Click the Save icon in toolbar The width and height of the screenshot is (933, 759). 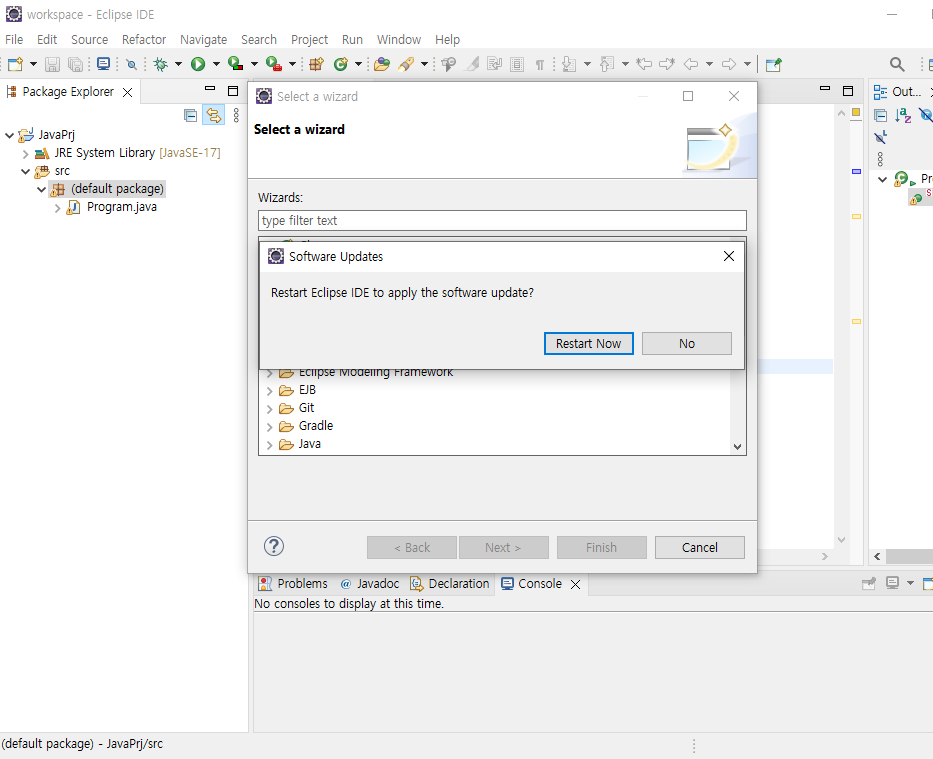(52, 64)
